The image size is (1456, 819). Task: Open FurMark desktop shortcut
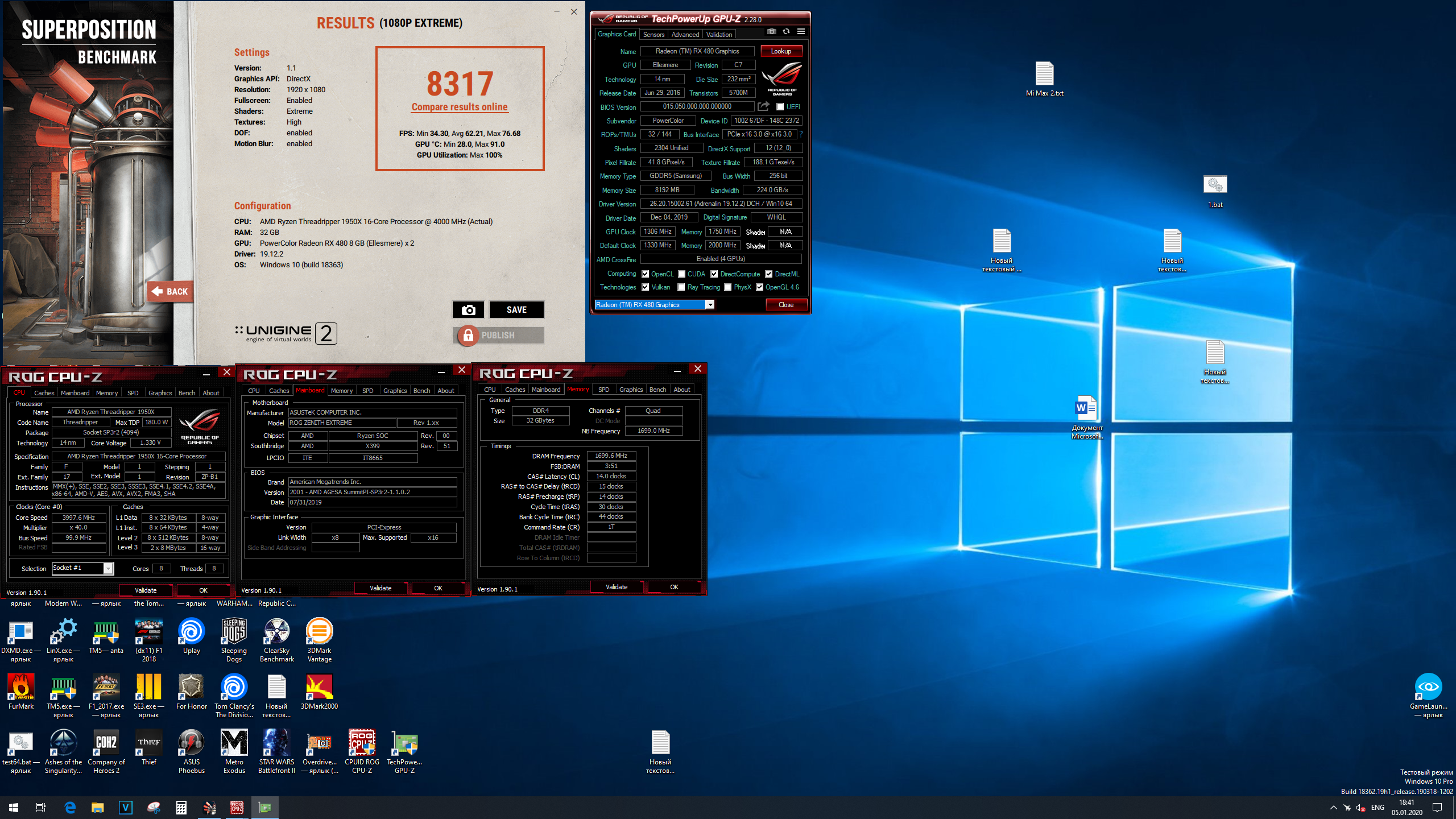point(21,692)
